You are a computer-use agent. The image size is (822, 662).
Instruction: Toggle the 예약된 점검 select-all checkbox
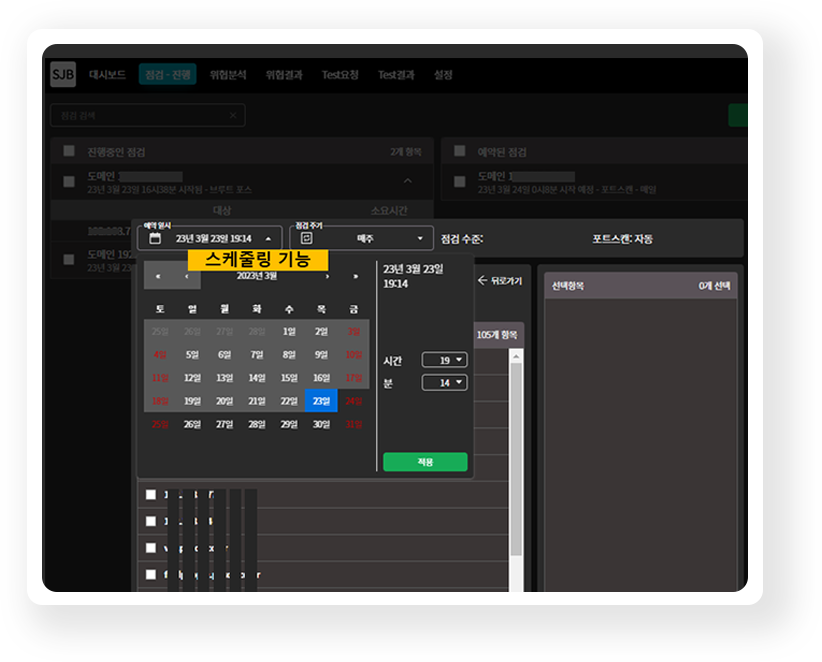460,151
